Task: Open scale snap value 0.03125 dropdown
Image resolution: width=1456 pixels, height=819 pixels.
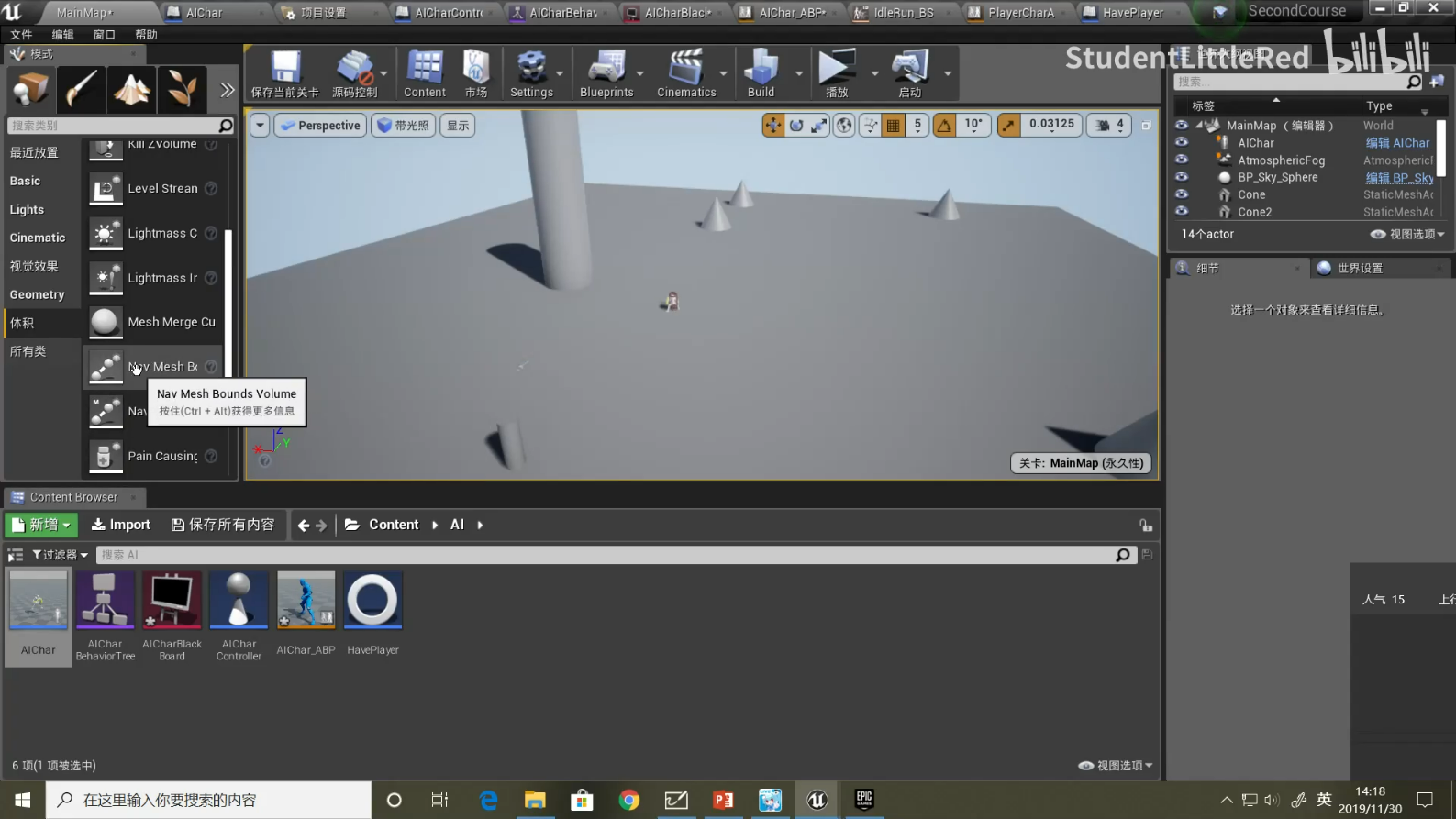Action: (x=1051, y=126)
